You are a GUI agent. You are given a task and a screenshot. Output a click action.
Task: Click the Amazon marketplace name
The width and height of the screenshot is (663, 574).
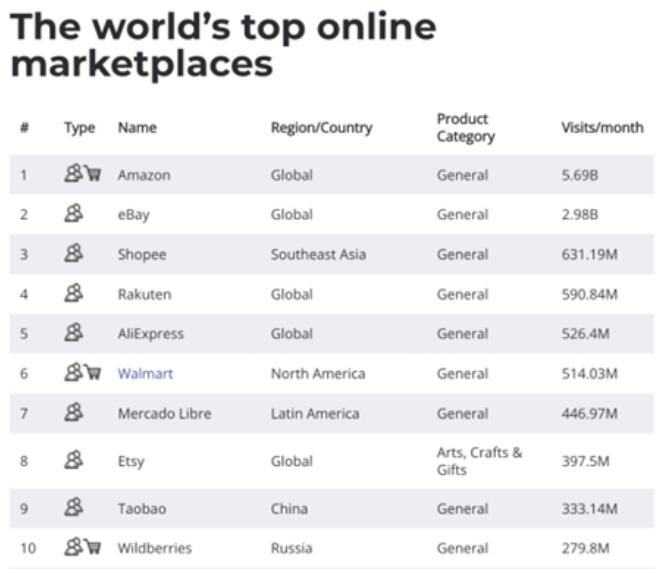(144, 175)
